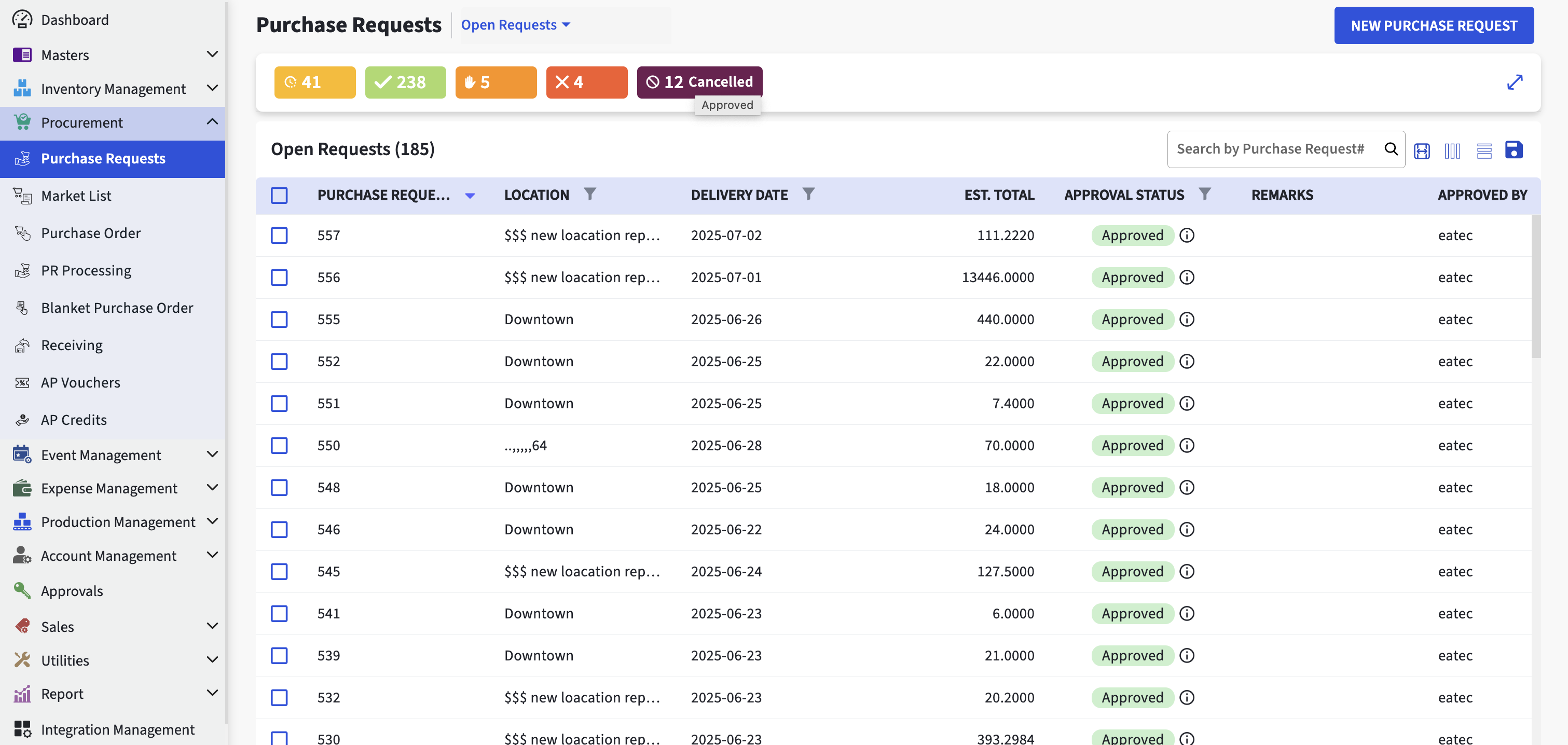The image size is (1568, 745).
Task: Open Purchase Order in the sidebar
Action: [90, 233]
